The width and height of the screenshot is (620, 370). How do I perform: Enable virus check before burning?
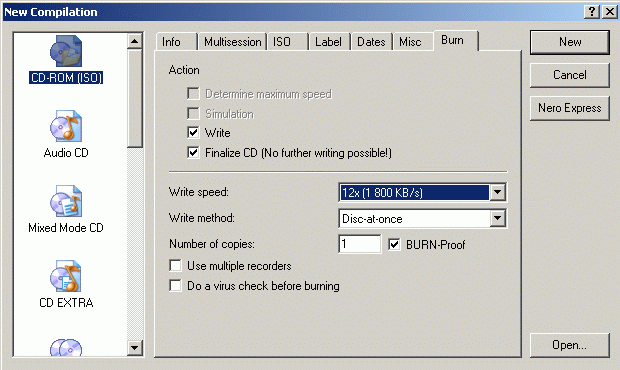coord(175,285)
